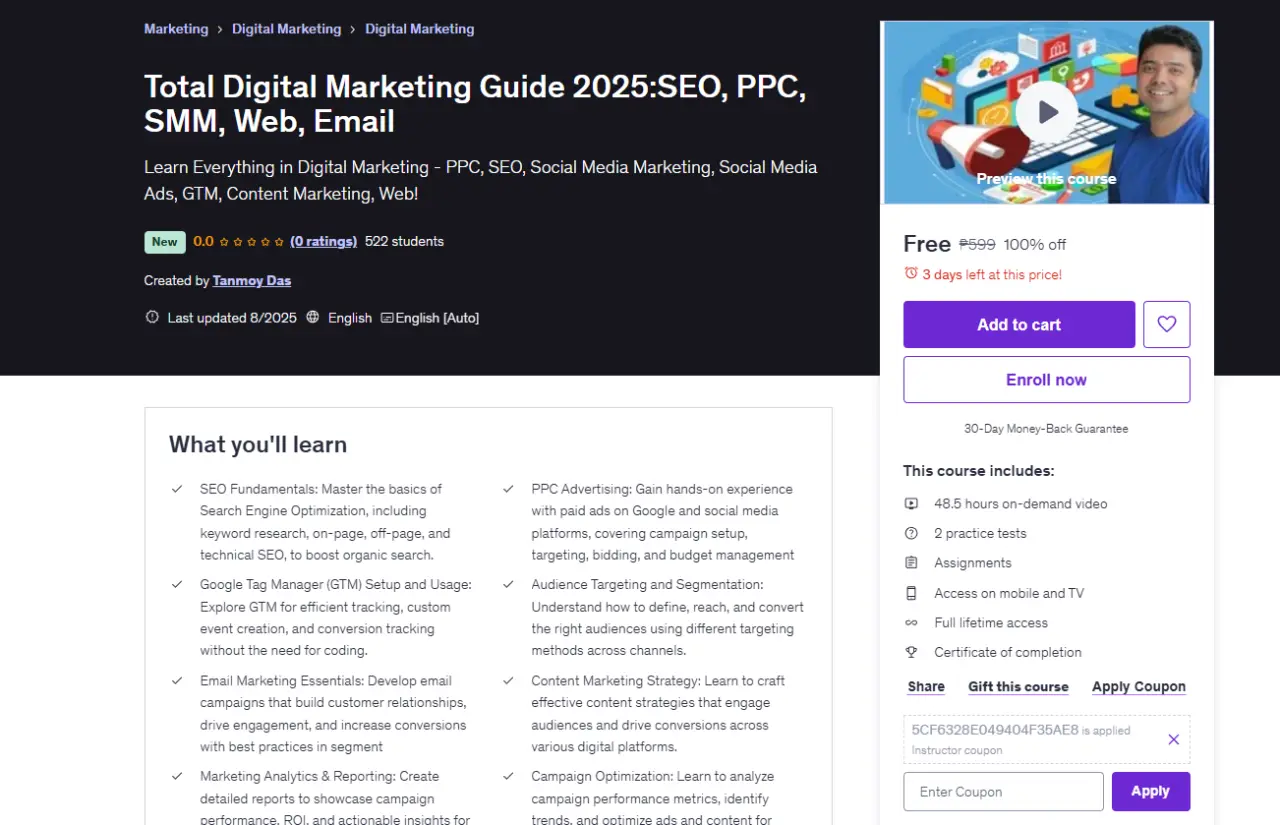Click Access on mobile and TV text
The height and width of the screenshot is (825, 1280).
pos(1009,593)
